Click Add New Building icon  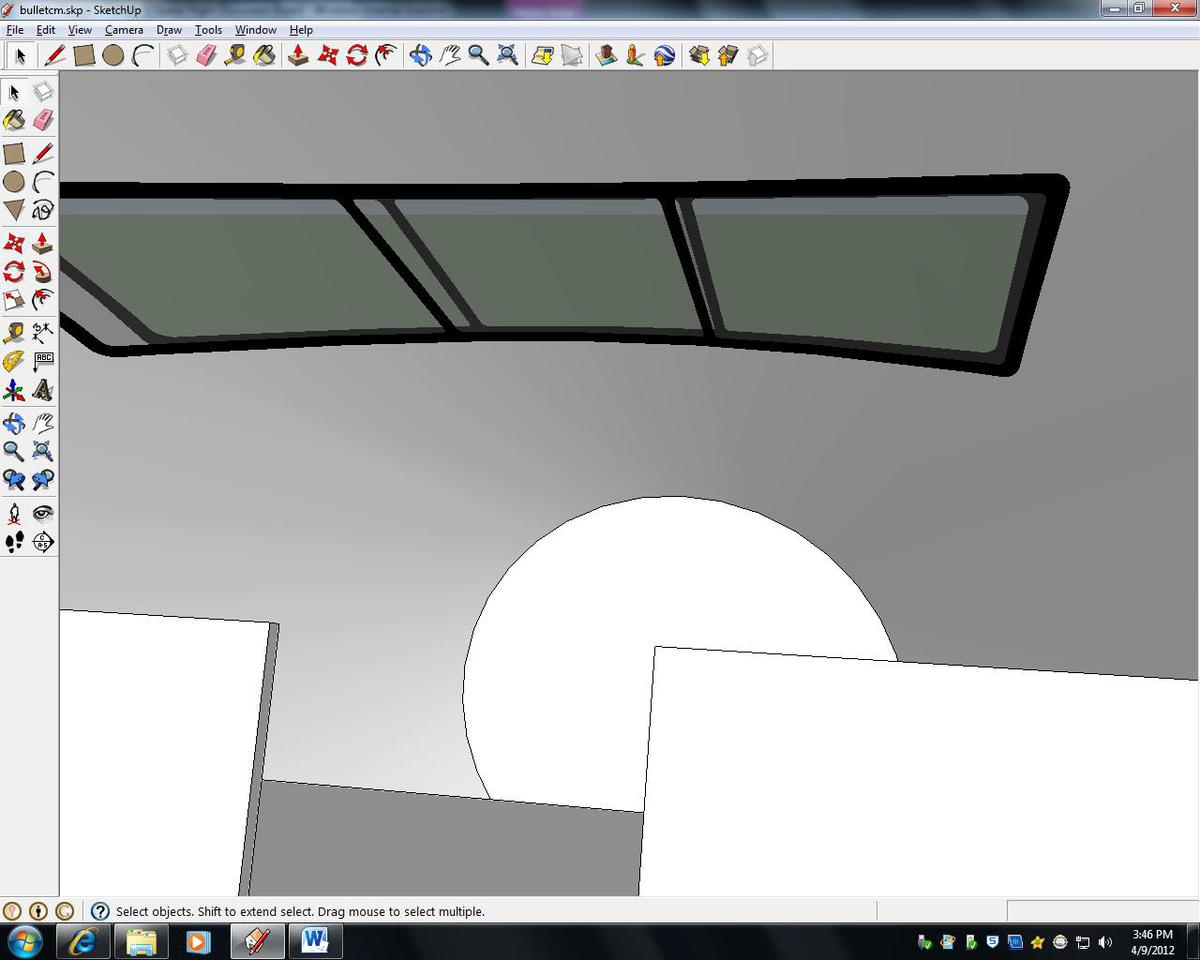[606, 55]
